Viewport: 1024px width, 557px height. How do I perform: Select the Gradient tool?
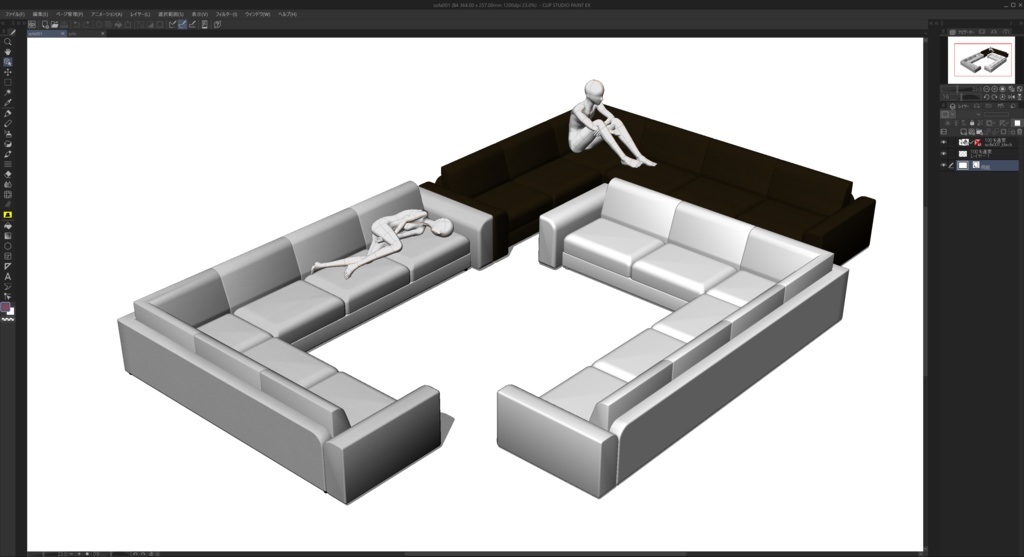tap(8, 236)
